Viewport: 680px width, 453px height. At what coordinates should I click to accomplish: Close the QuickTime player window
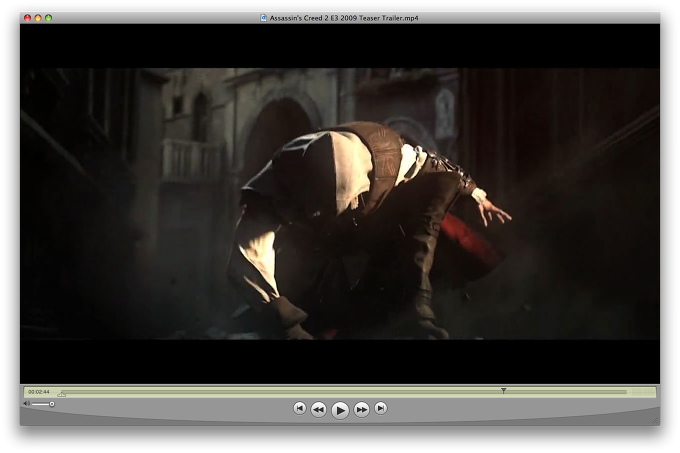point(27,18)
